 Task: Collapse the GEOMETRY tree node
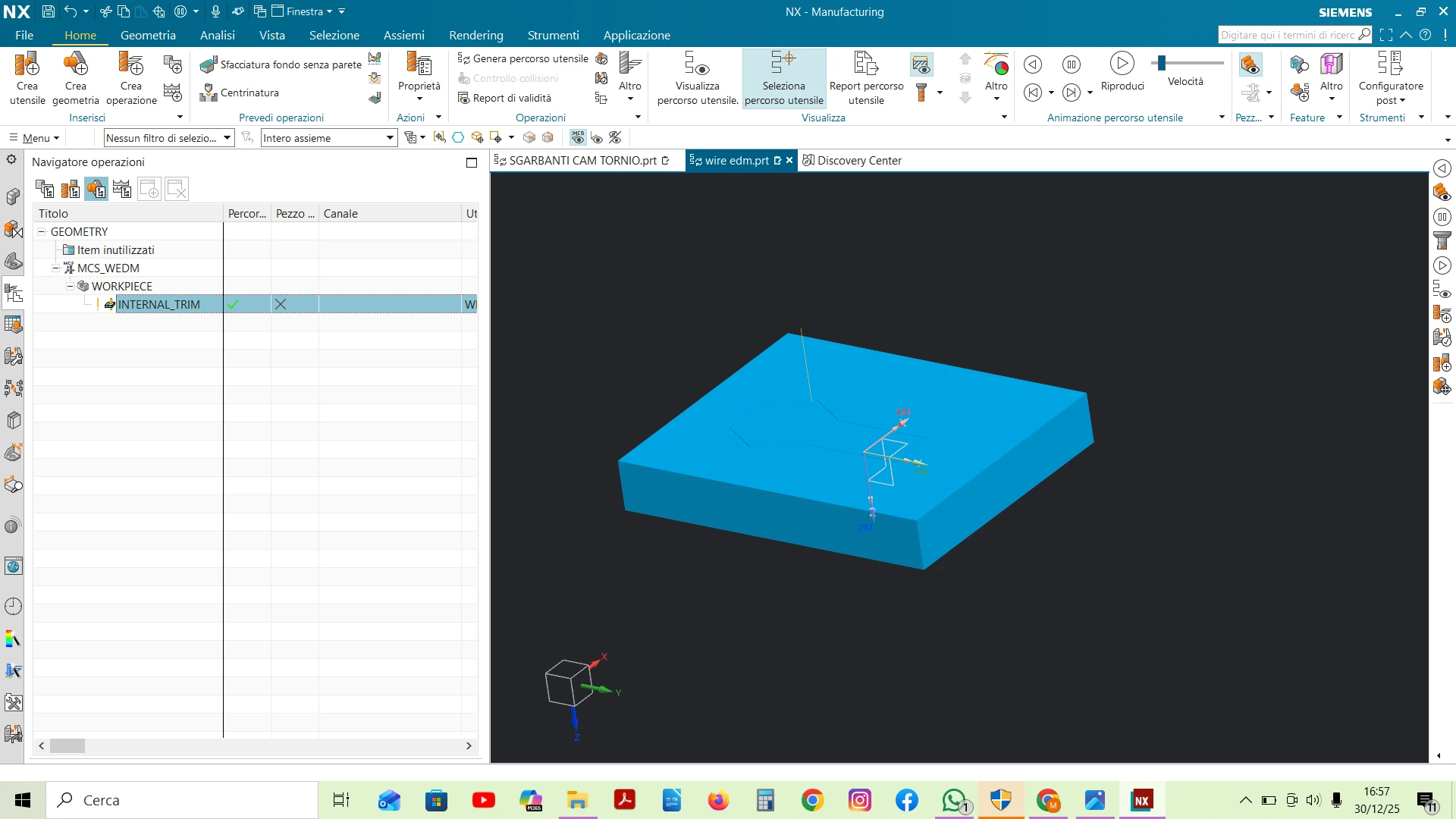42,232
